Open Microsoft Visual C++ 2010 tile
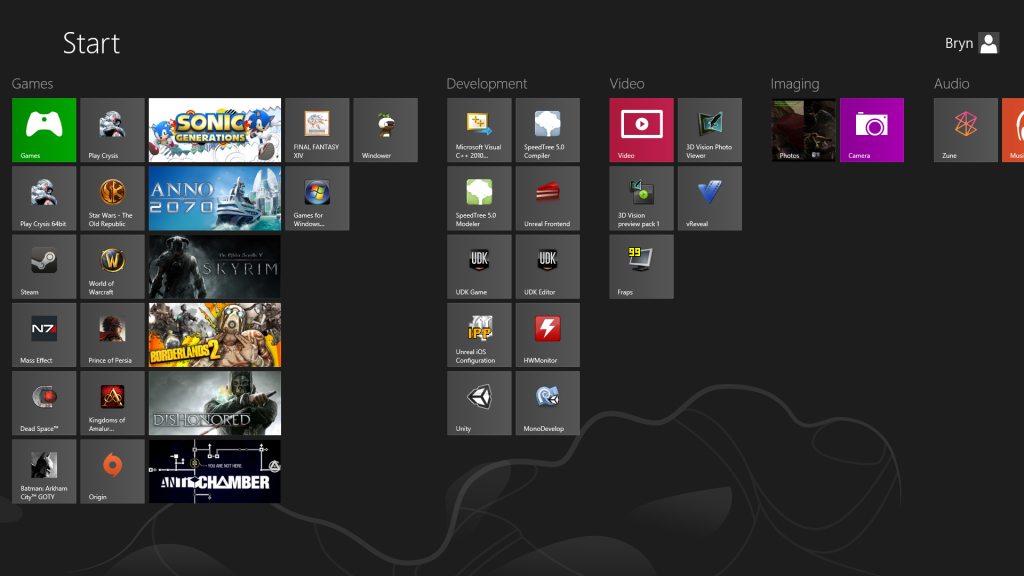The height and width of the screenshot is (576, 1024). pyautogui.click(x=479, y=130)
